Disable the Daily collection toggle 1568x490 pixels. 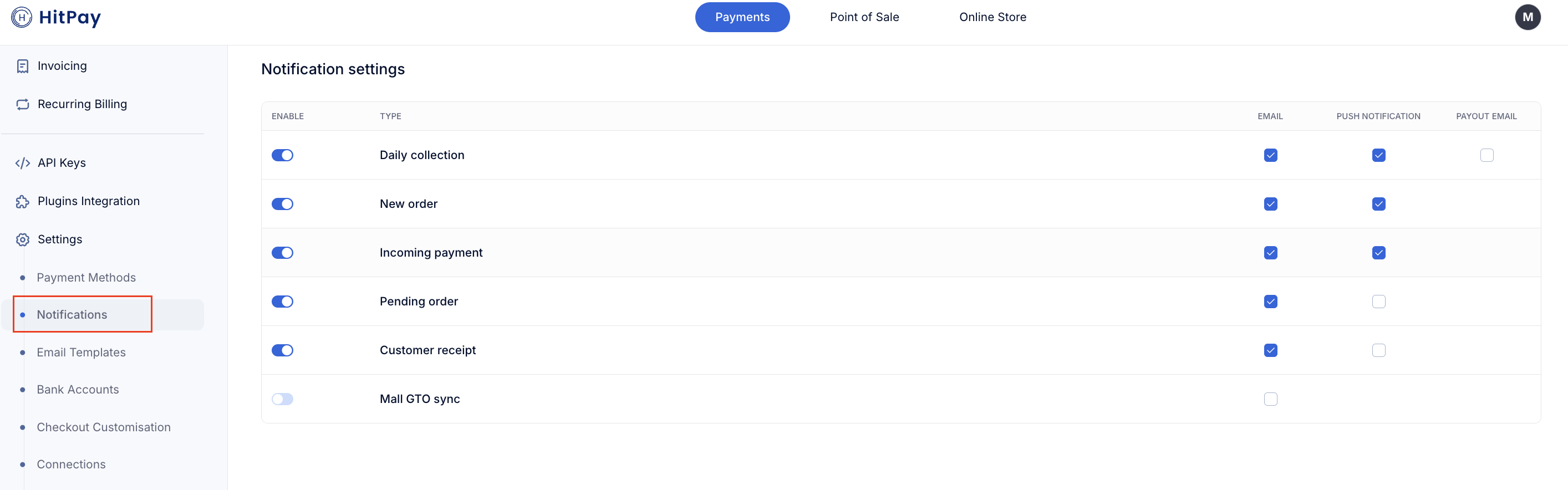point(282,155)
